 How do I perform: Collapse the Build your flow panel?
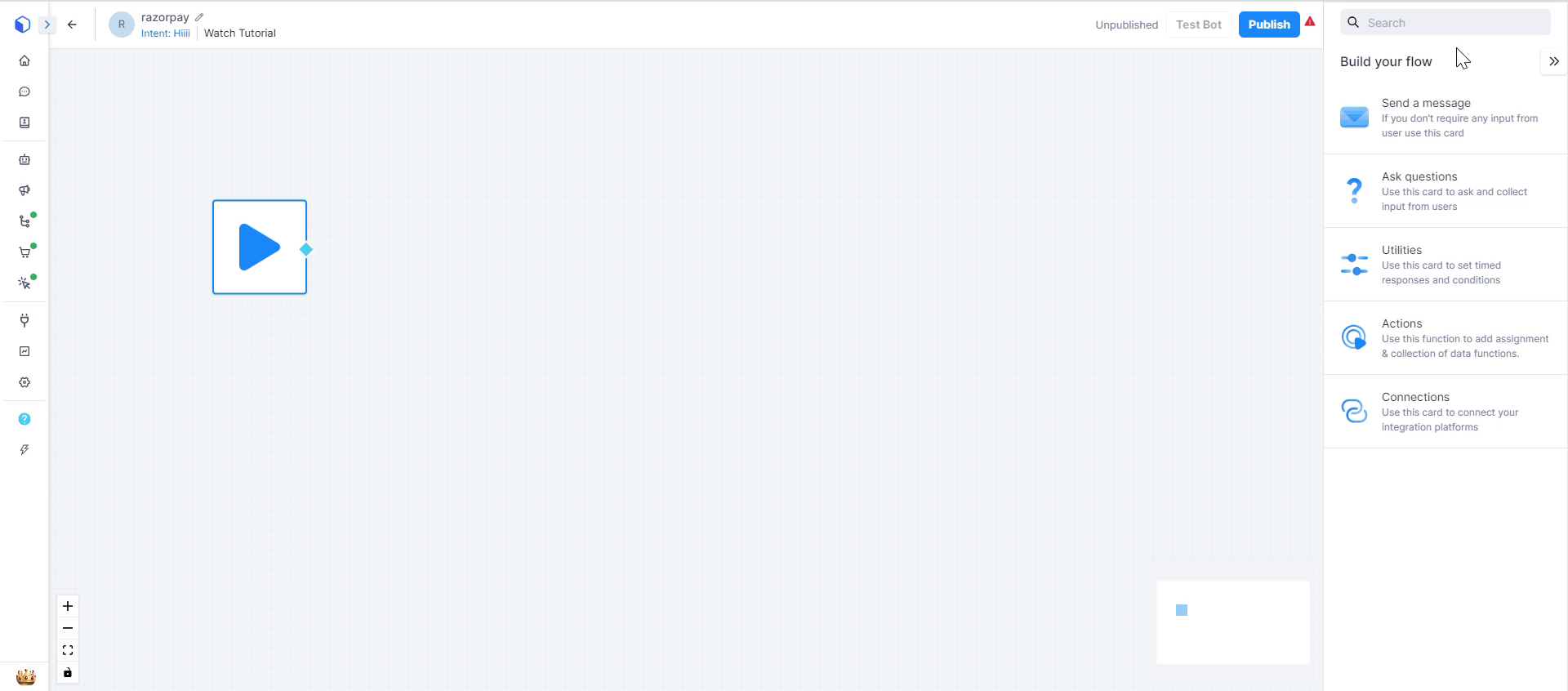click(1553, 61)
